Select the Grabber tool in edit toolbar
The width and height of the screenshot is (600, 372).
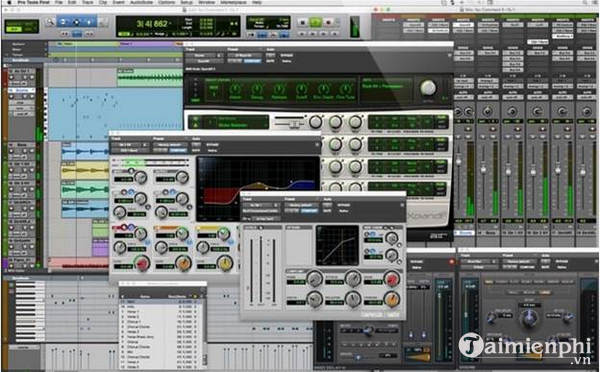[x=89, y=22]
